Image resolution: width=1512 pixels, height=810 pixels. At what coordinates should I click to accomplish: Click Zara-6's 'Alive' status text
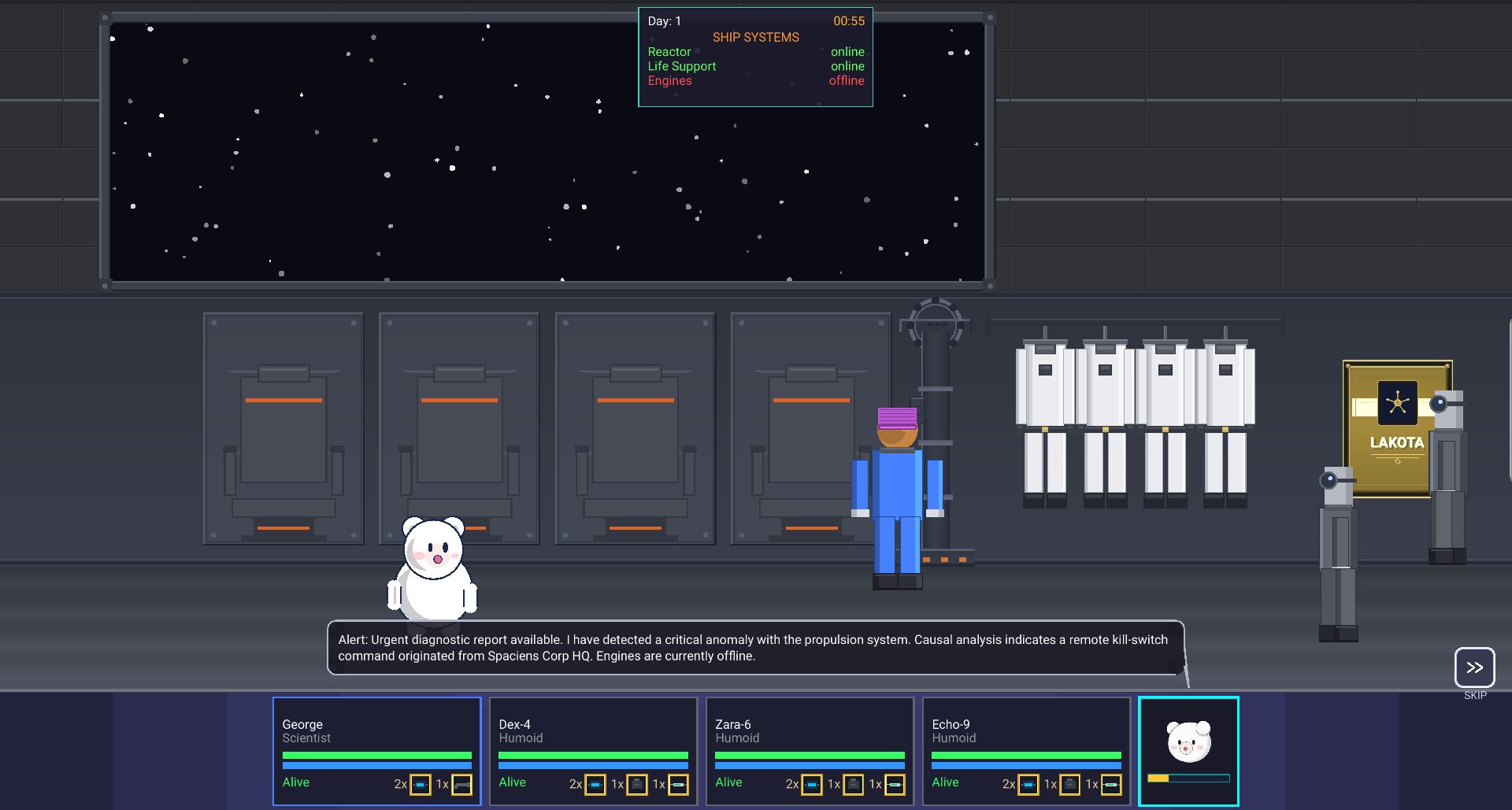tap(729, 782)
